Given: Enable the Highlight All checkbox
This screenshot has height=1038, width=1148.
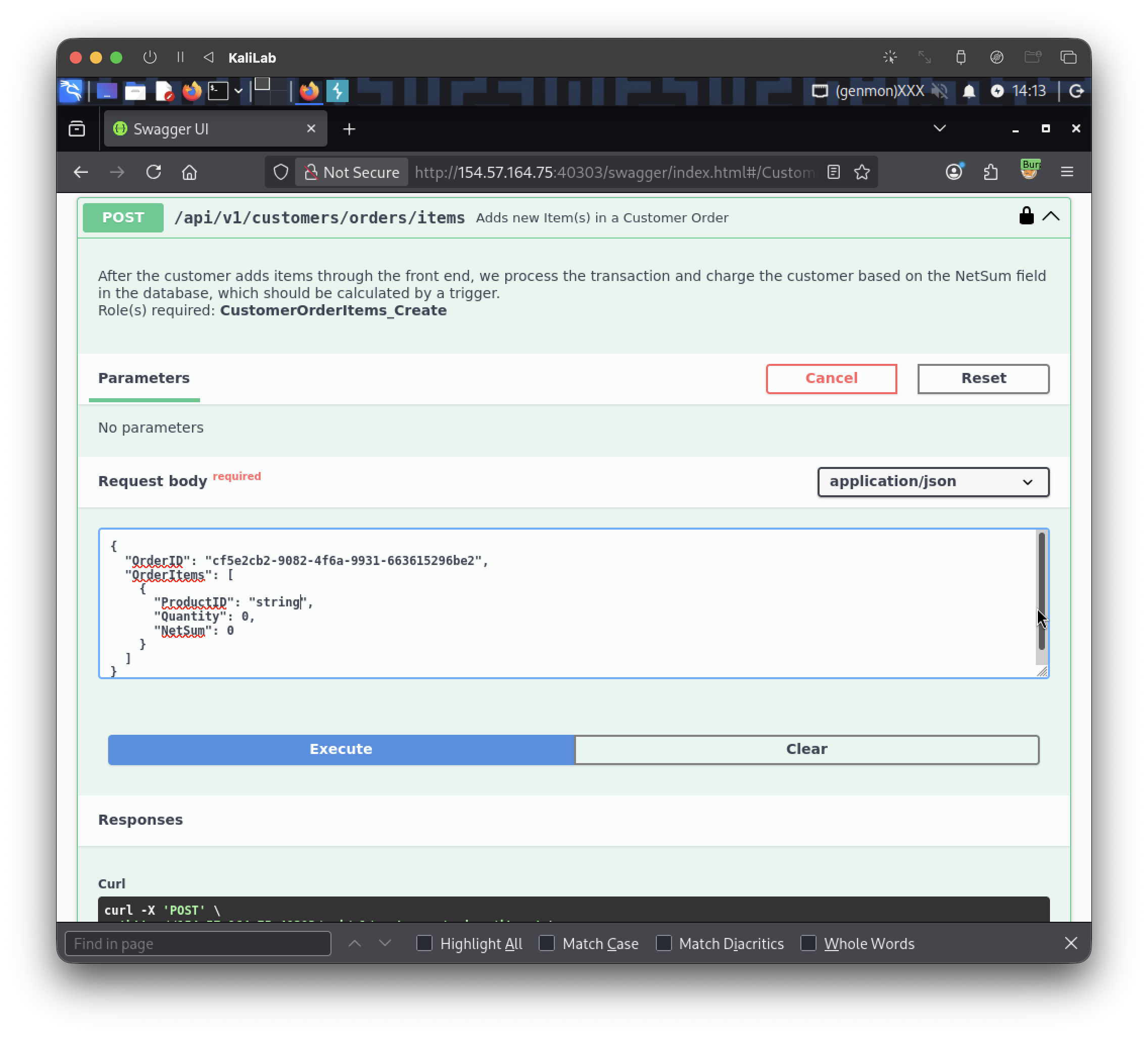Looking at the screenshot, I should pyautogui.click(x=424, y=943).
